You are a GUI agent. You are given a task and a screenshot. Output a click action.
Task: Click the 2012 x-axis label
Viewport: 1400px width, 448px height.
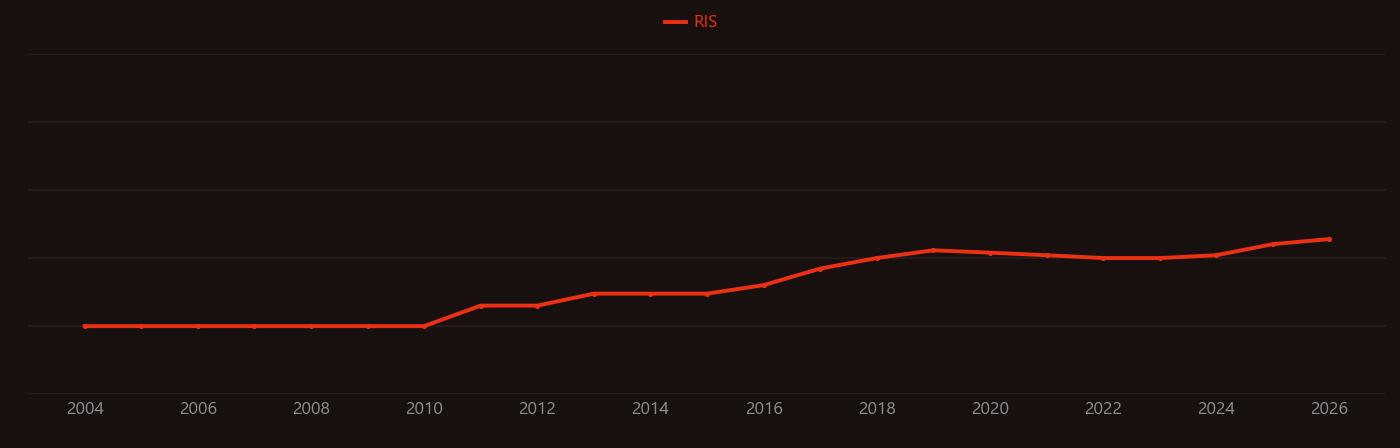pyautogui.click(x=537, y=409)
